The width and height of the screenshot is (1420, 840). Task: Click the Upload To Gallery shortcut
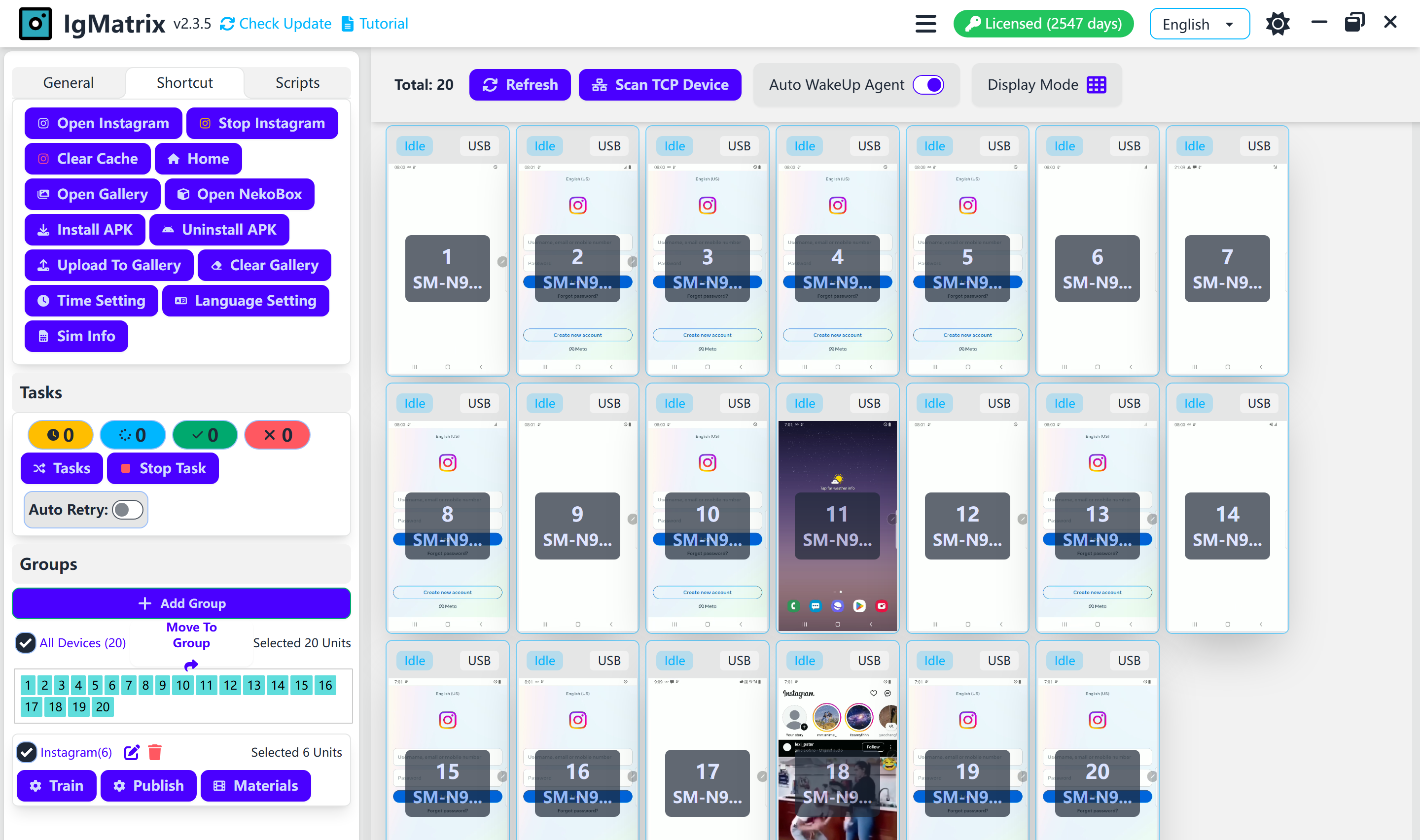[108, 265]
